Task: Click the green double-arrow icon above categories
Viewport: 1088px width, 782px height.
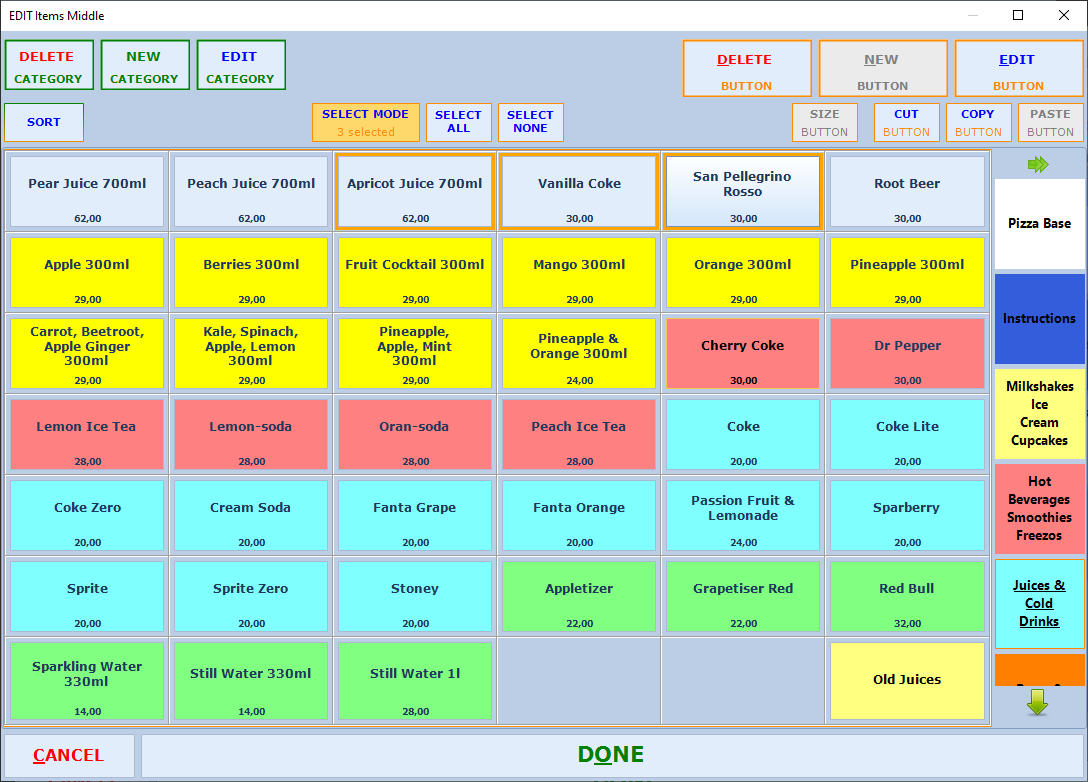Action: pos(1038,165)
